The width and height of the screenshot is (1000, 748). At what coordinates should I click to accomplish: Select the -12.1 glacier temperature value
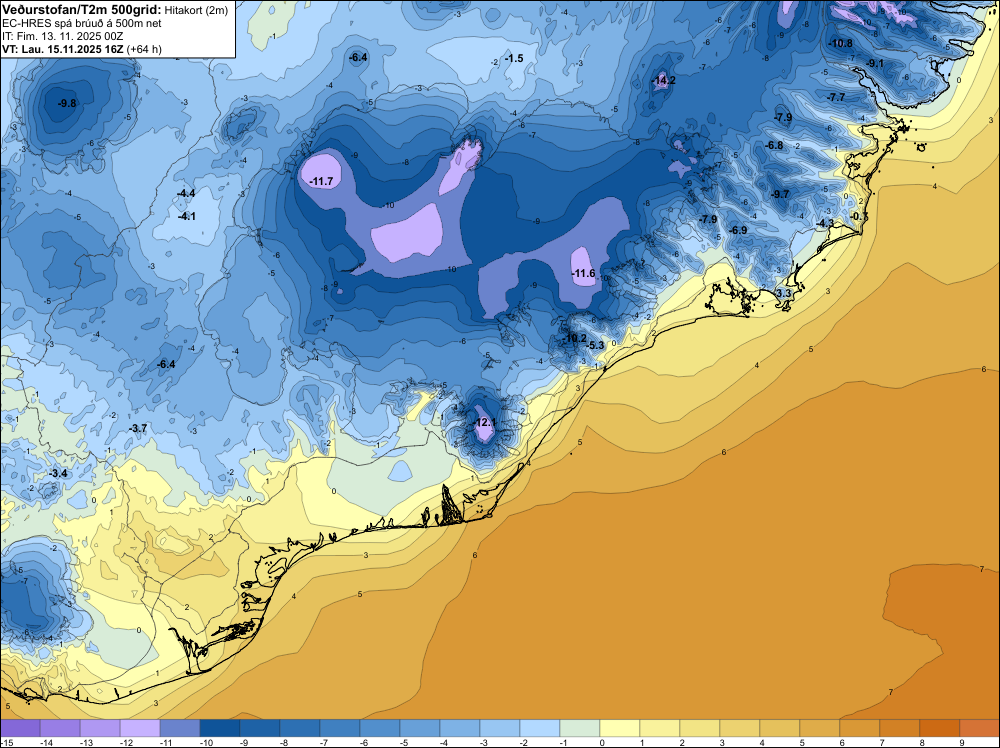[x=485, y=422]
